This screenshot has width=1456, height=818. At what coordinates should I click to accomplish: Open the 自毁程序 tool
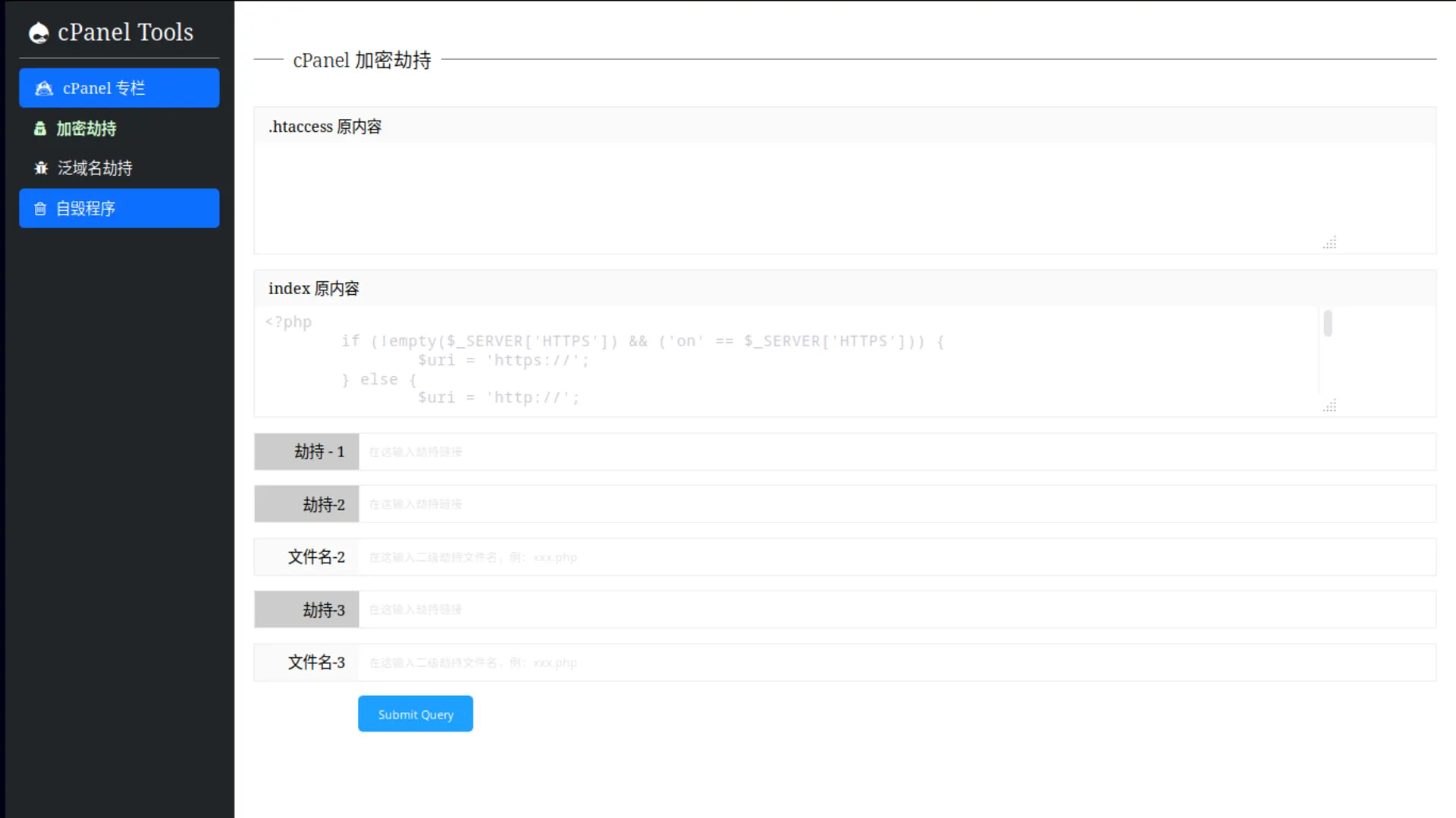tap(86, 208)
